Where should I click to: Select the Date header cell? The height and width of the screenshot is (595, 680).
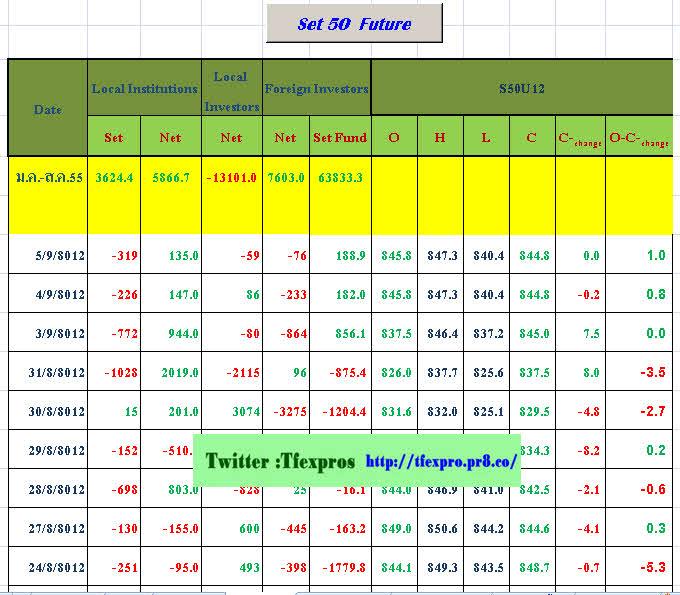tap(47, 108)
